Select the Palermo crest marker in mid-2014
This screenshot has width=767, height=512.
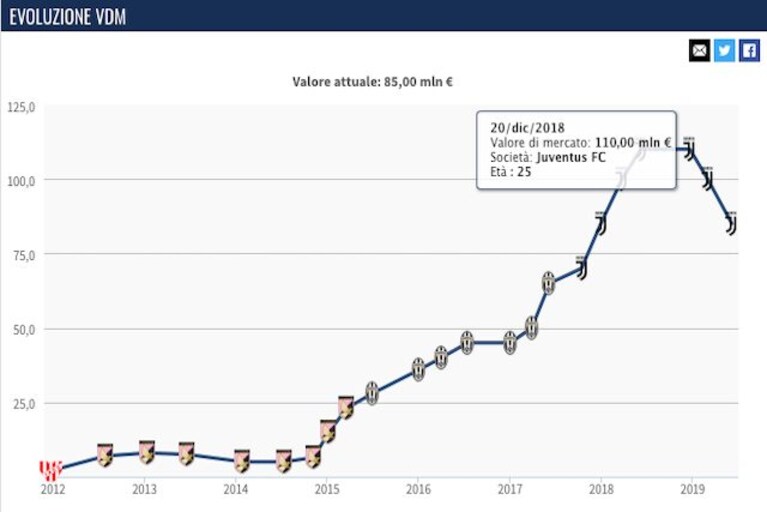point(284,461)
